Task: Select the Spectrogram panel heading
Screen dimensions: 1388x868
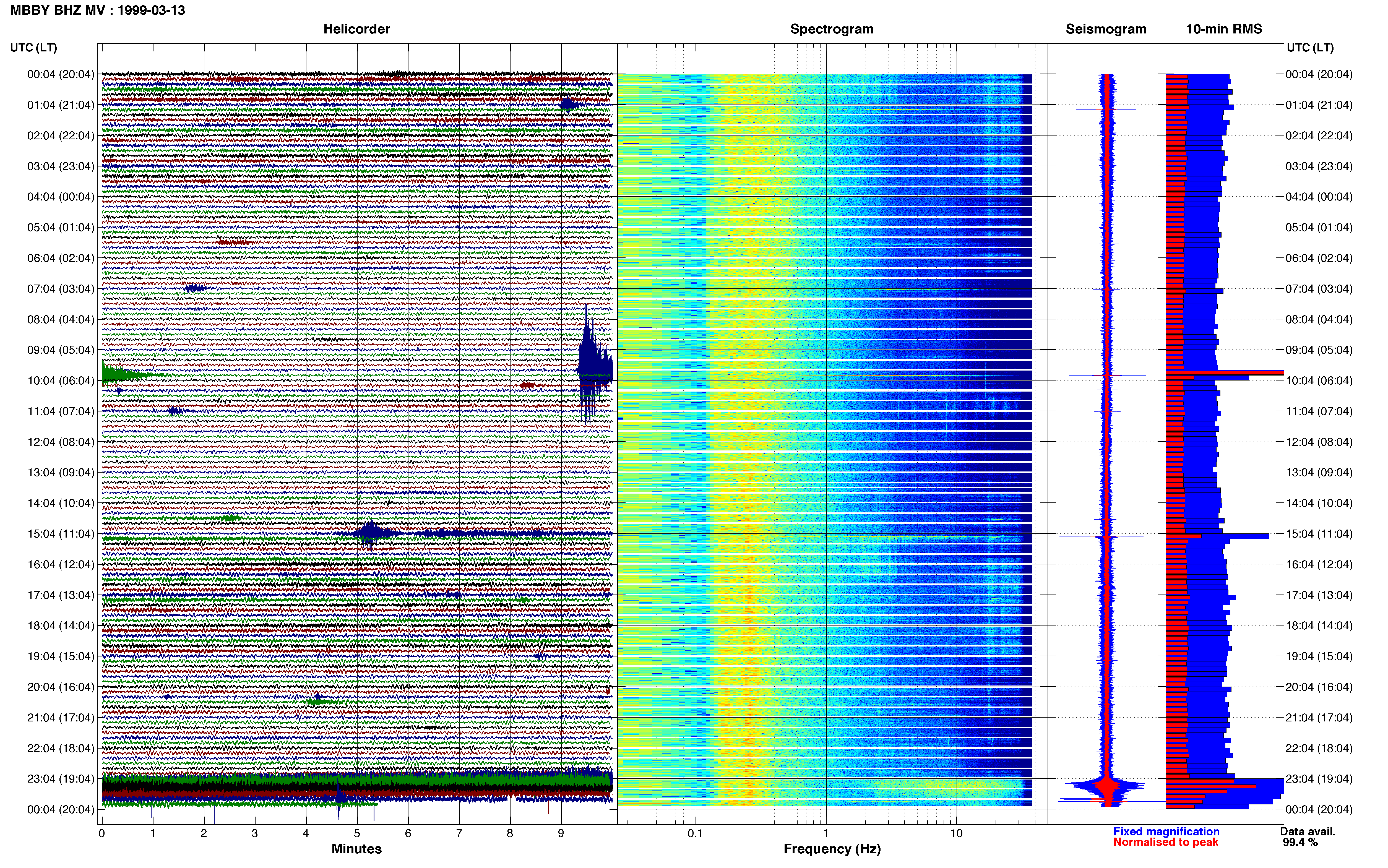Action: (832, 29)
